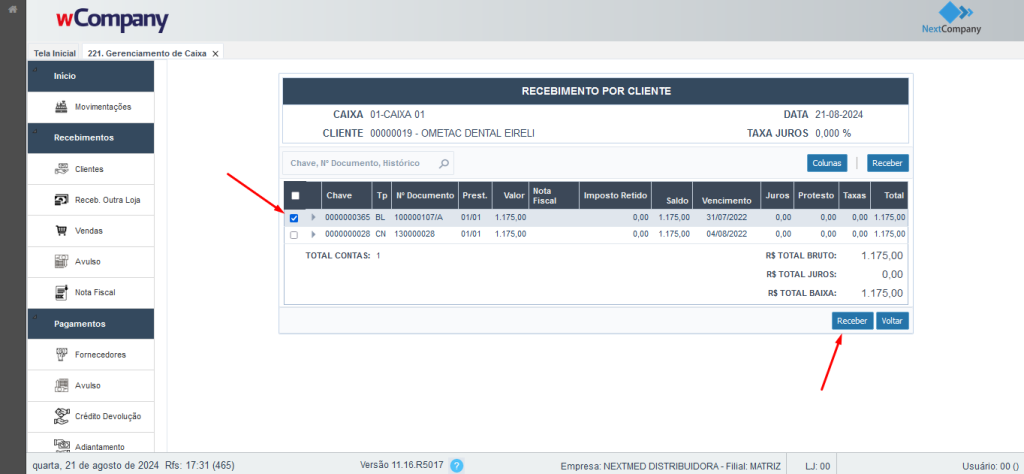This screenshot has height=474, width=1024.
Task: Toggle the select-all checkbox in table header
Action: click(295, 195)
